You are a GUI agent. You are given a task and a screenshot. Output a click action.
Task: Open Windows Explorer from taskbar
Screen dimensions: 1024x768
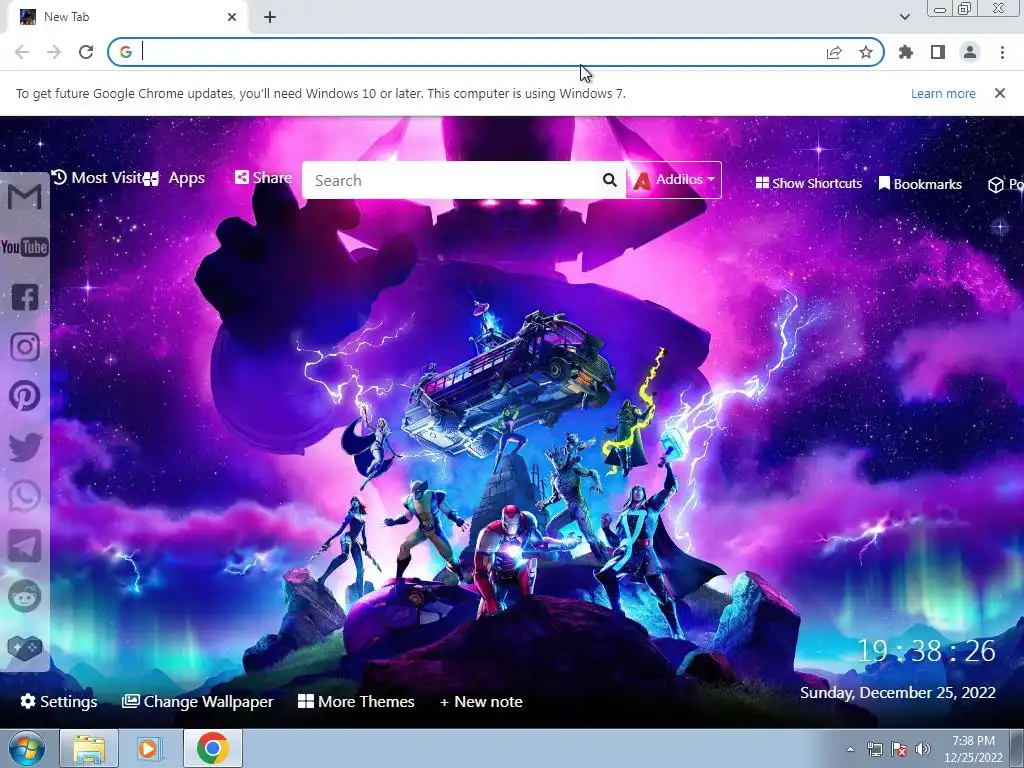[x=89, y=748]
